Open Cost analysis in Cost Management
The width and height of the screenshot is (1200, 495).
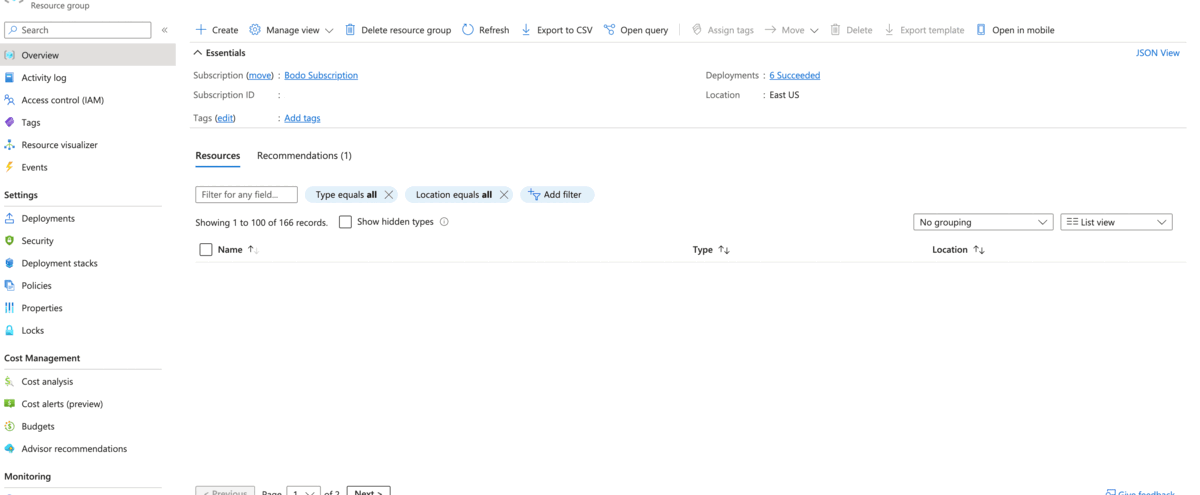pyautogui.click(x=47, y=381)
